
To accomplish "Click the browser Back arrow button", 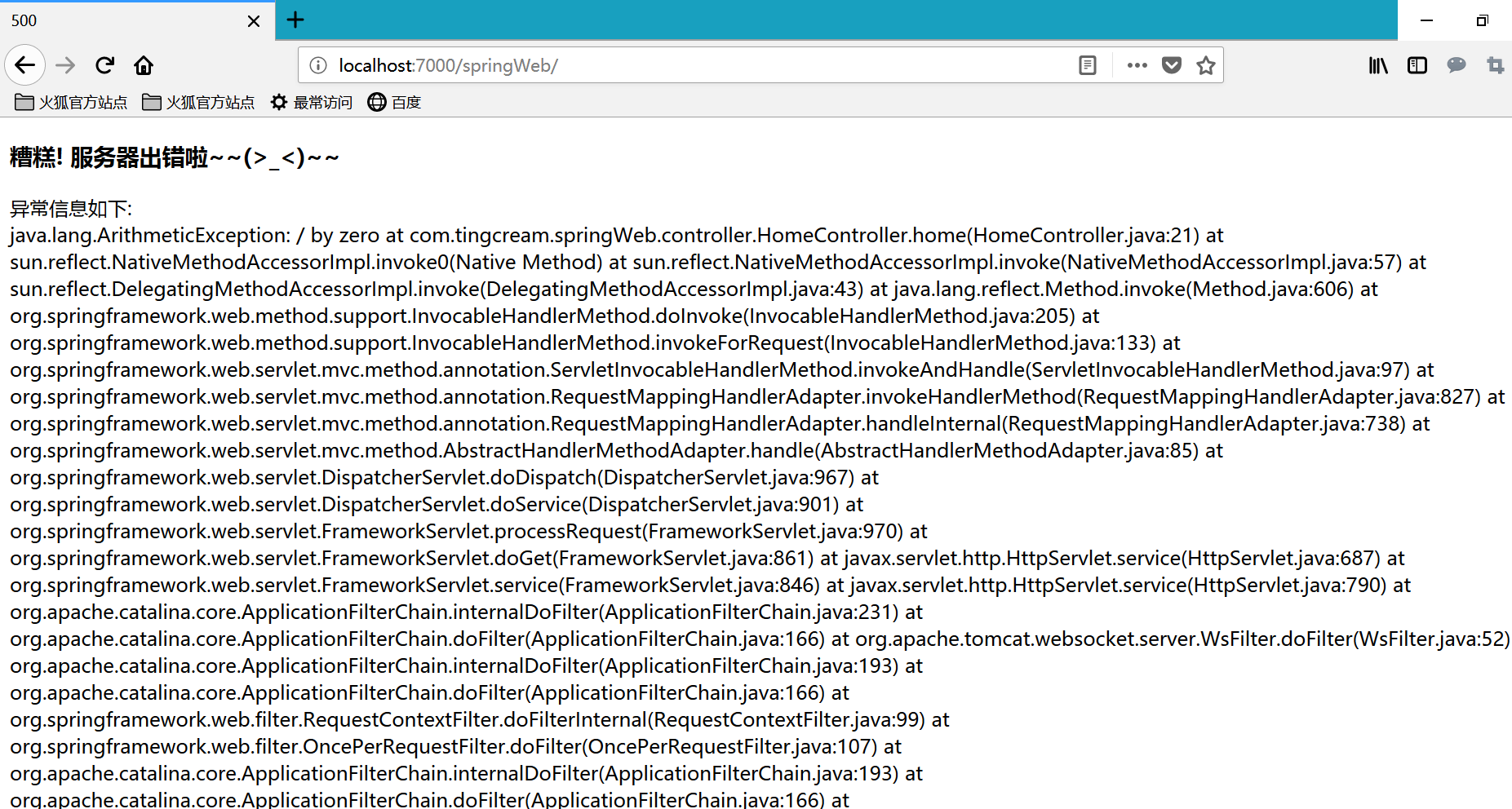I will click(25, 65).
